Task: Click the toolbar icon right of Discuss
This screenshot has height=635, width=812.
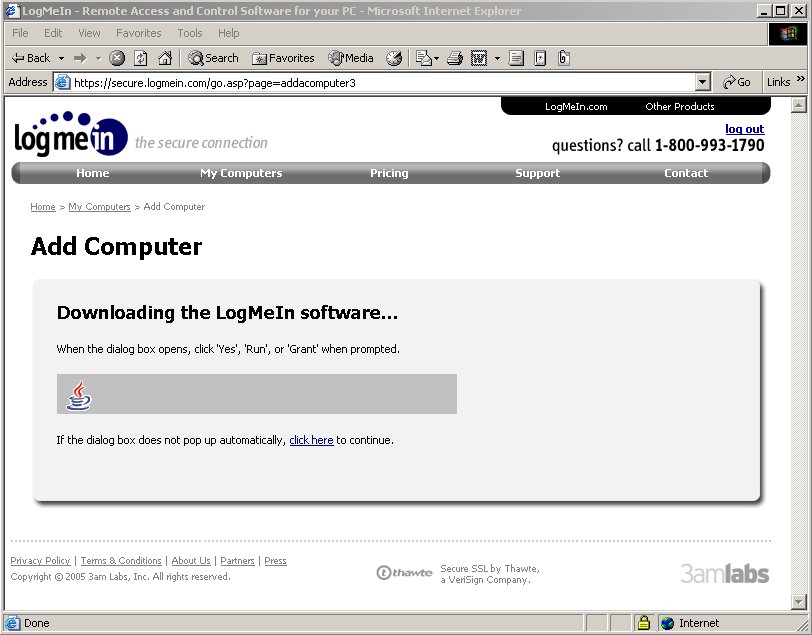Action: (540, 58)
